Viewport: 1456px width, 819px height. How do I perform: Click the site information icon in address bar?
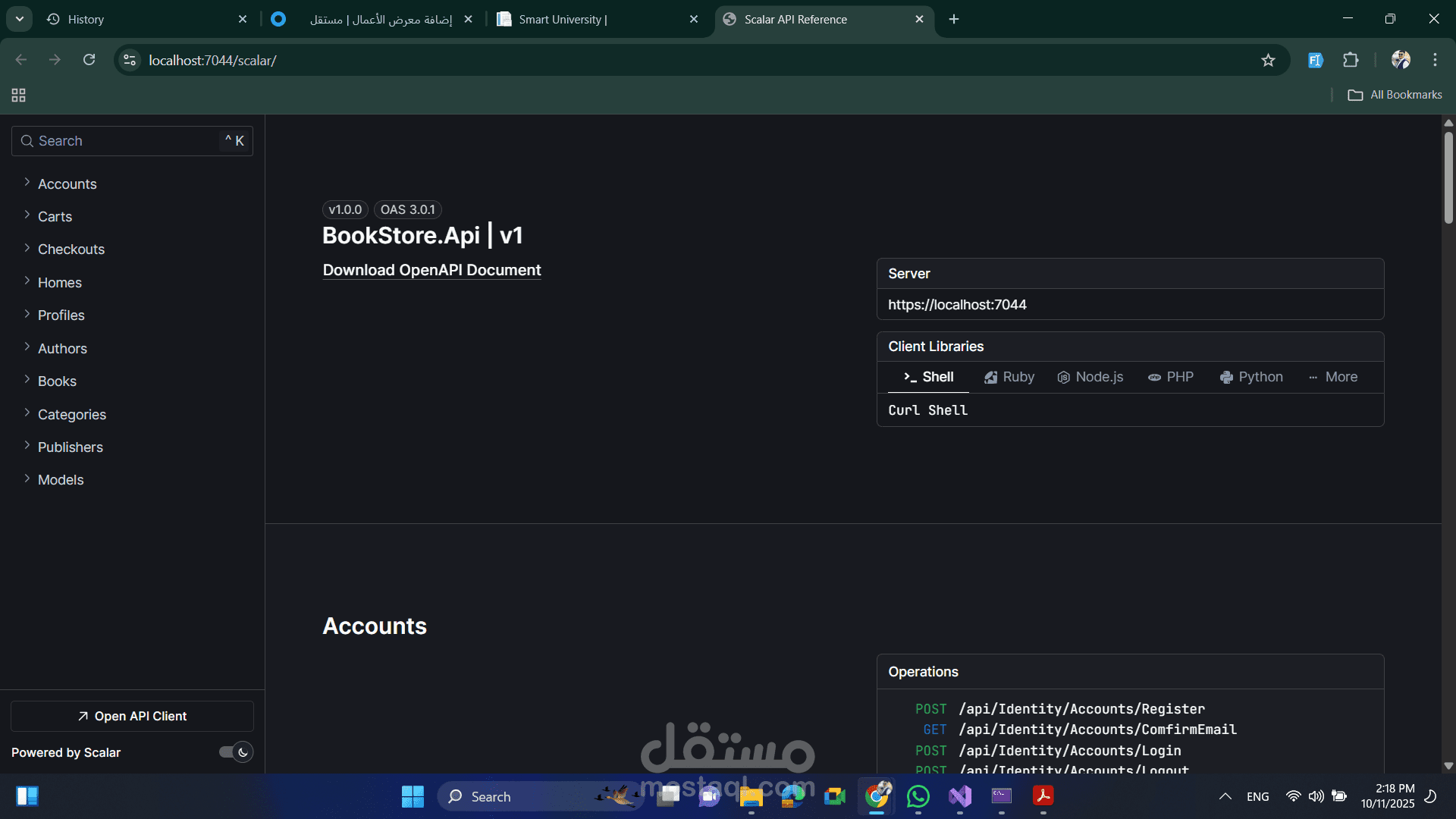(130, 60)
